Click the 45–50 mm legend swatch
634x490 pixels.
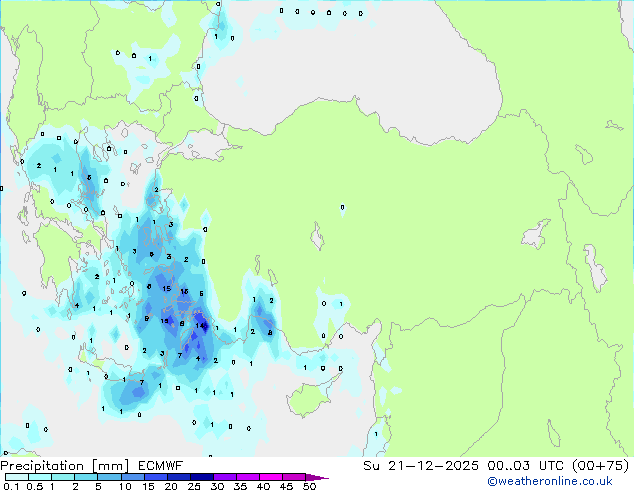(x=294, y=477)
